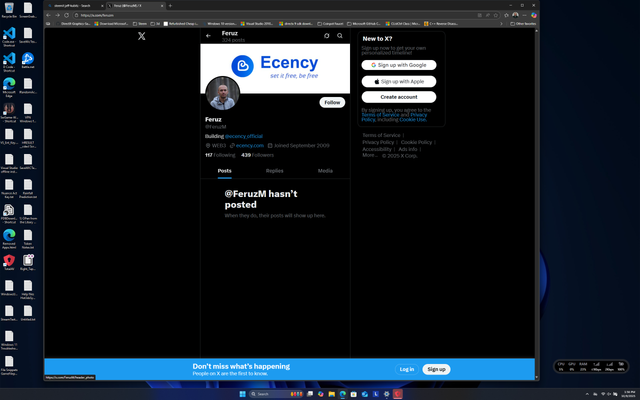Open Cookie Policy footer link
640x400 pixels.
coord(416,142)
